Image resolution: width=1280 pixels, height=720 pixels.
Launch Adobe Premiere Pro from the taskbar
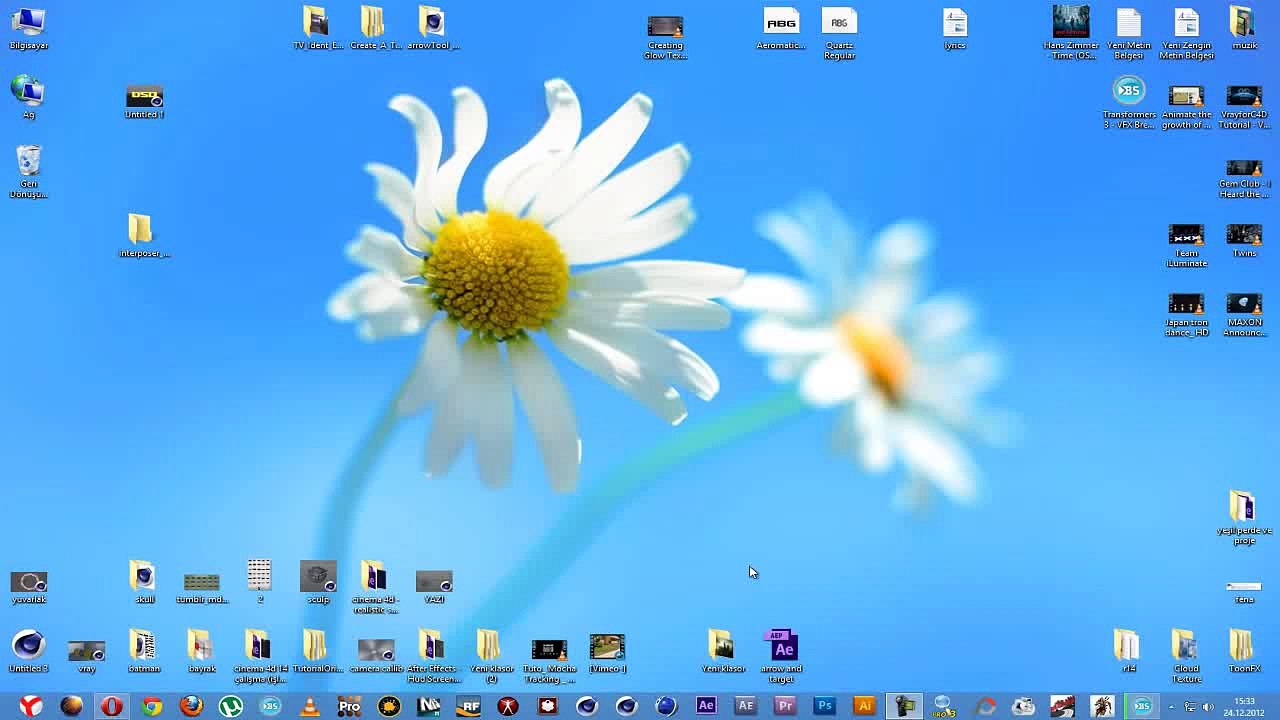click(785, 706)
